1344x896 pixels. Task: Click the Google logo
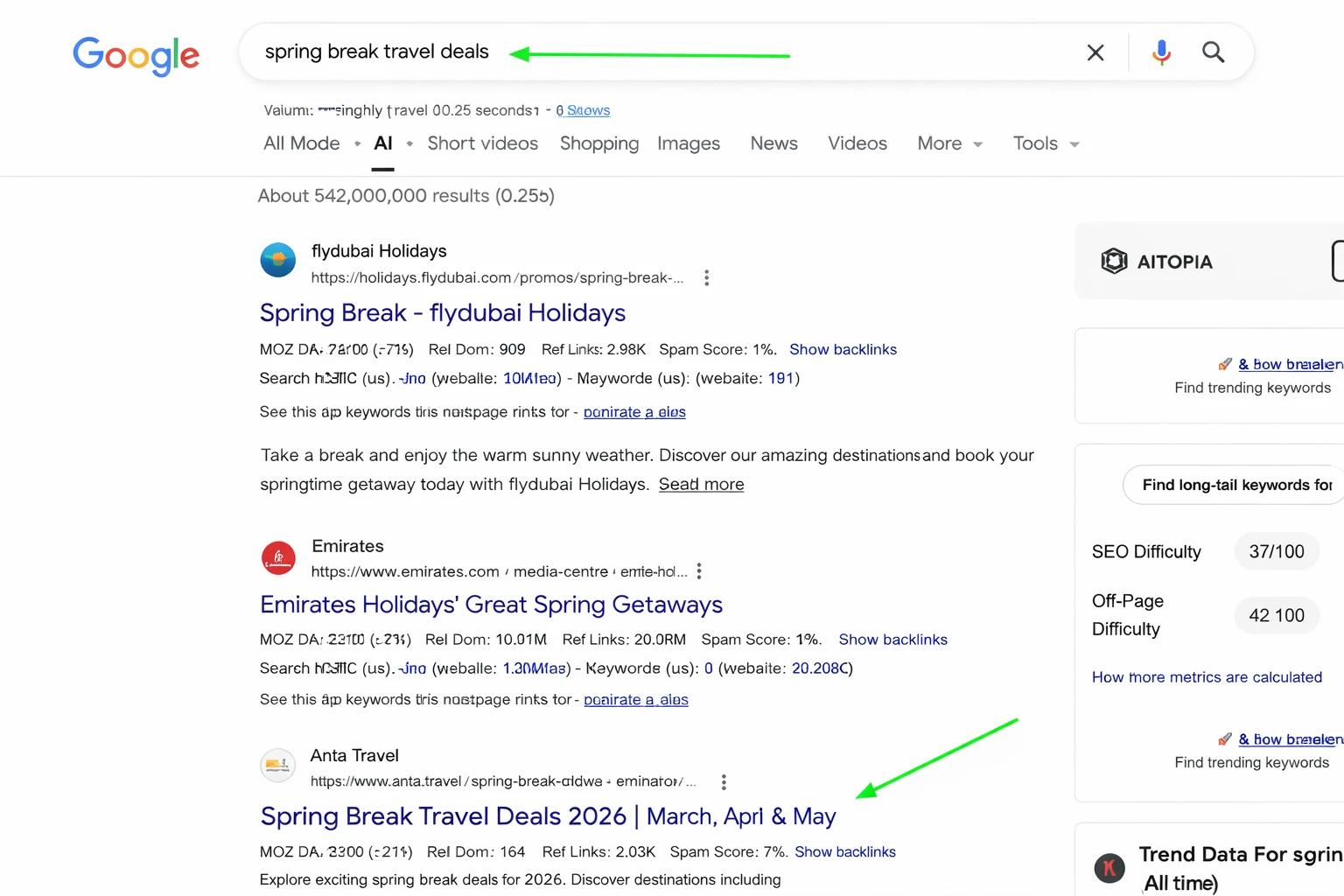coord(136,56)
